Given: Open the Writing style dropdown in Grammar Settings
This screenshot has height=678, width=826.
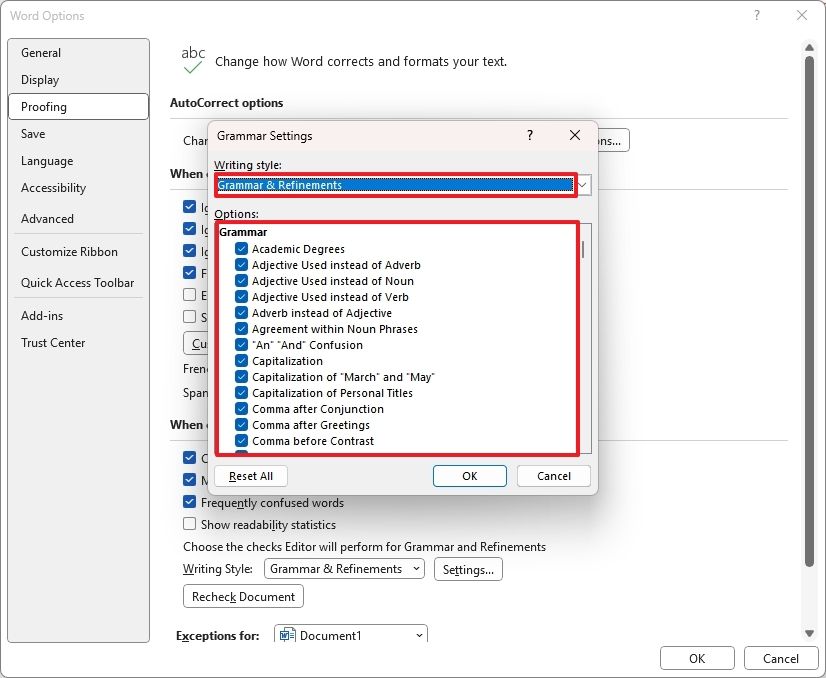Looking at the screenshot, I should pos(581,185).
